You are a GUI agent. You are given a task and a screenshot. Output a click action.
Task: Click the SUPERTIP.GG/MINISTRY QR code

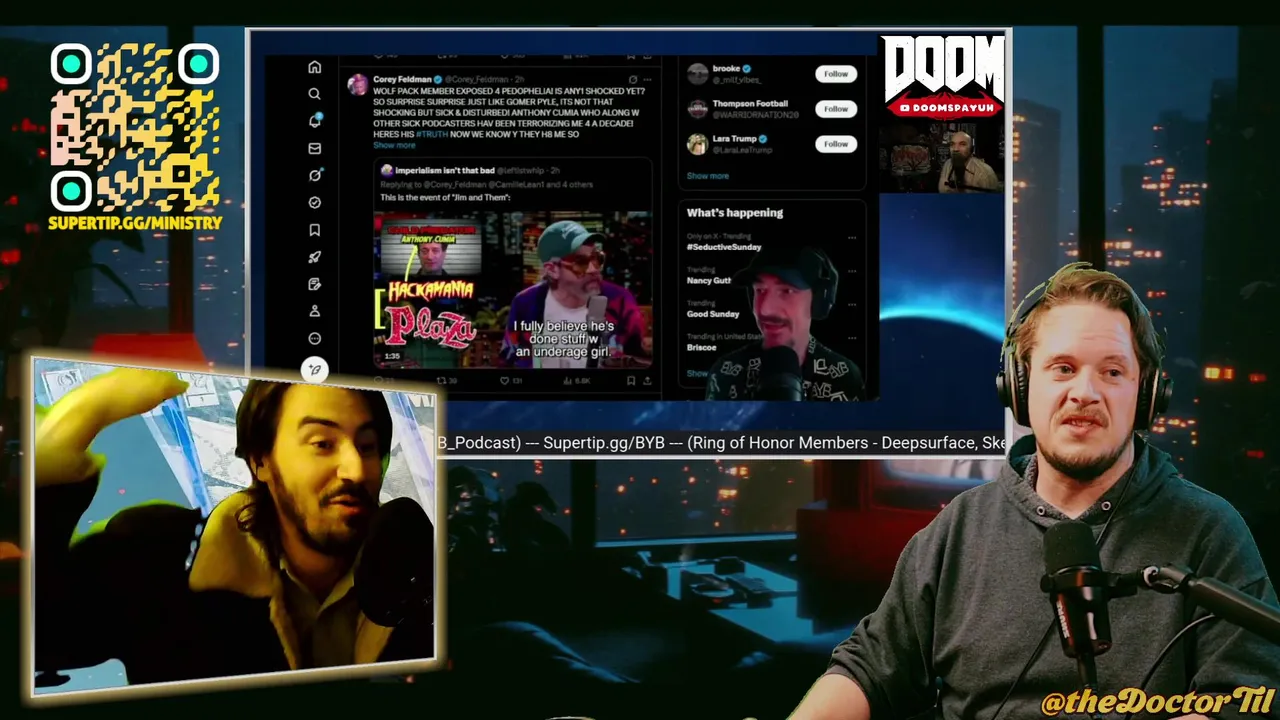click(x=135, y=128)
